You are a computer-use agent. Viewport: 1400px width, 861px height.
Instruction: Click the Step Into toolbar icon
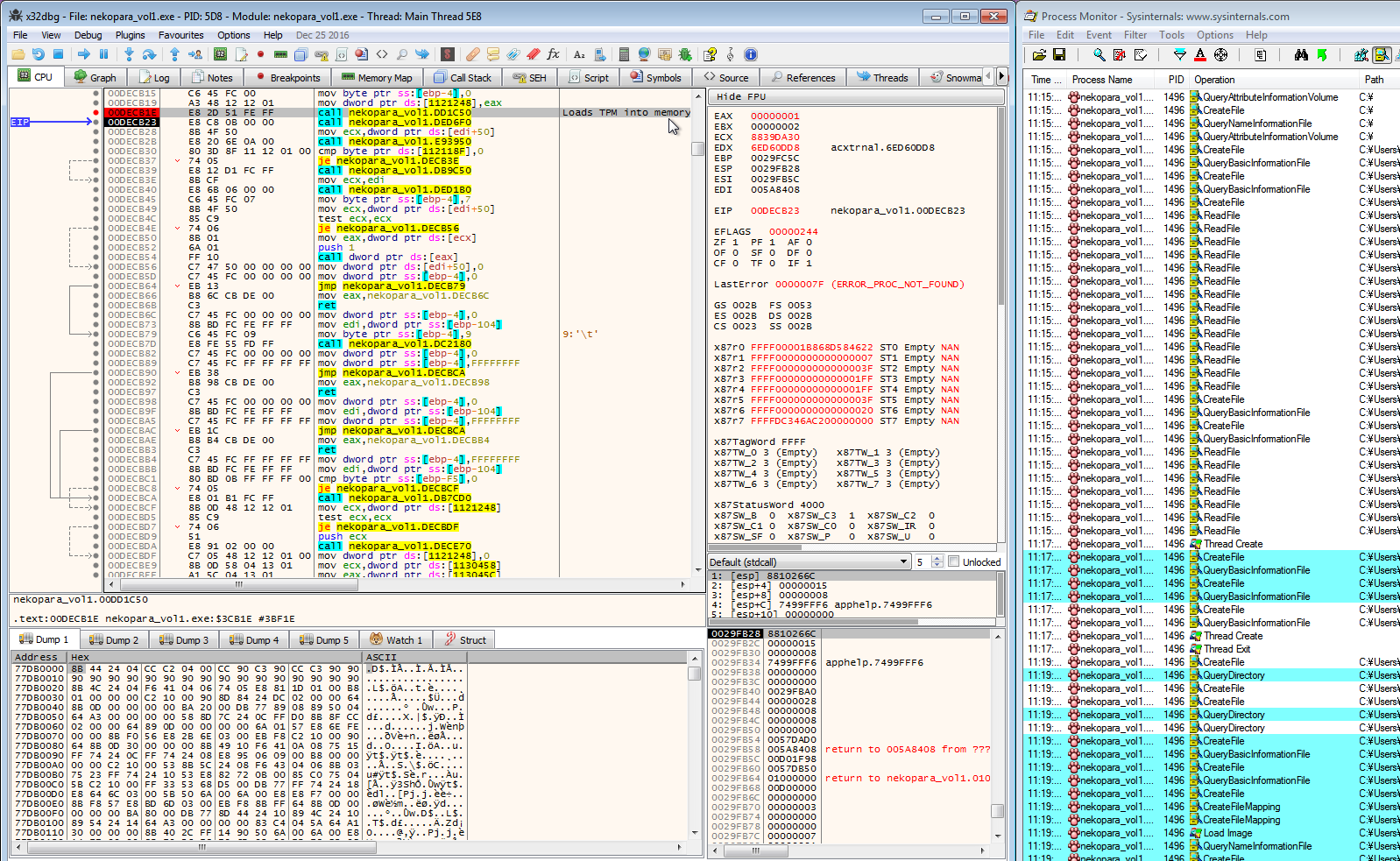coord(129,54)
